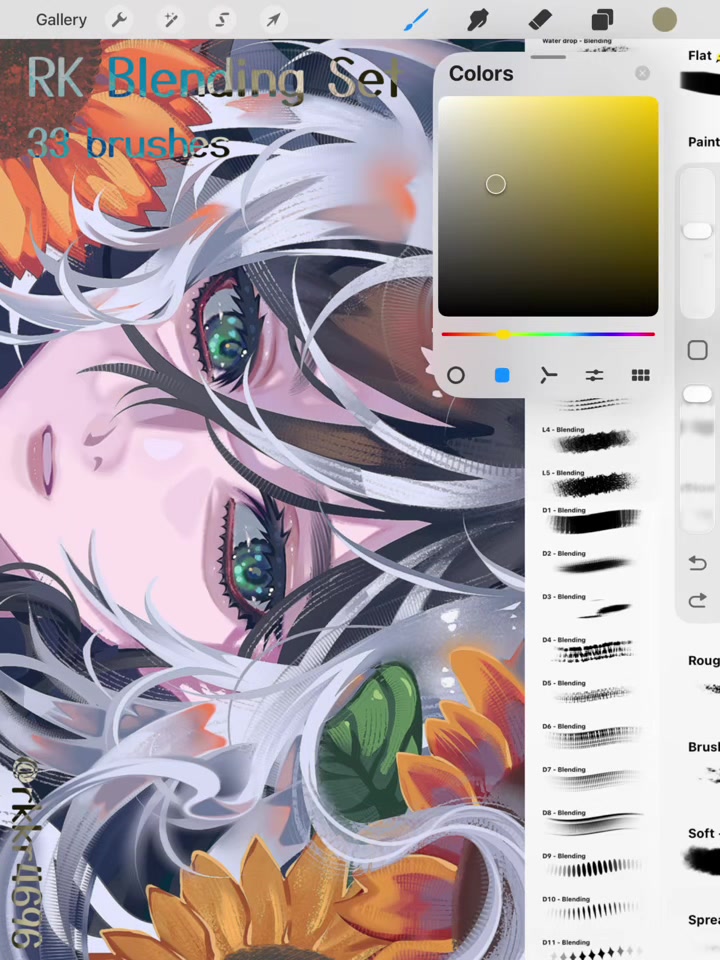Choose the Flat brush on right list

[702, 72]
